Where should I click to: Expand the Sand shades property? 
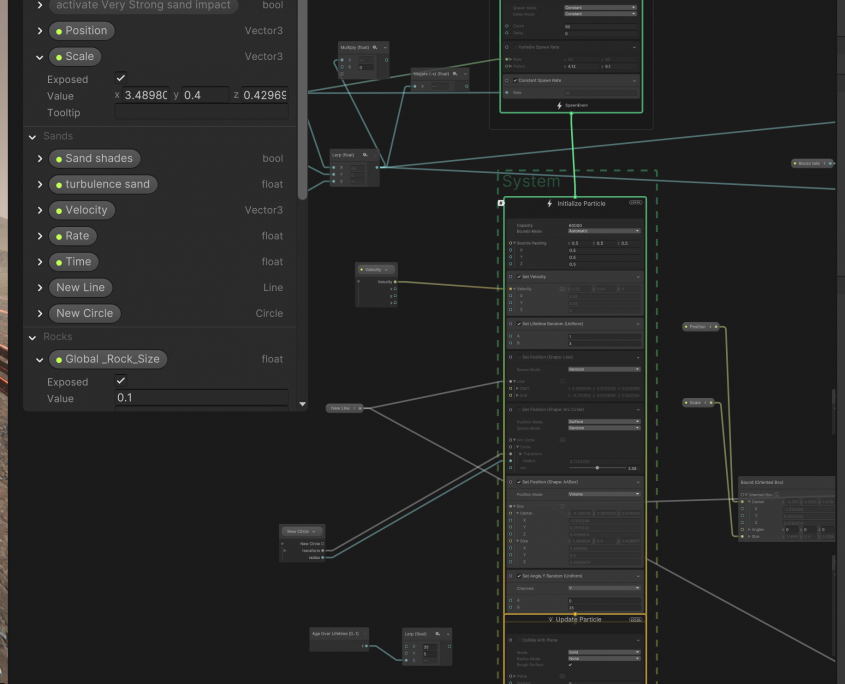pos(40,159)
